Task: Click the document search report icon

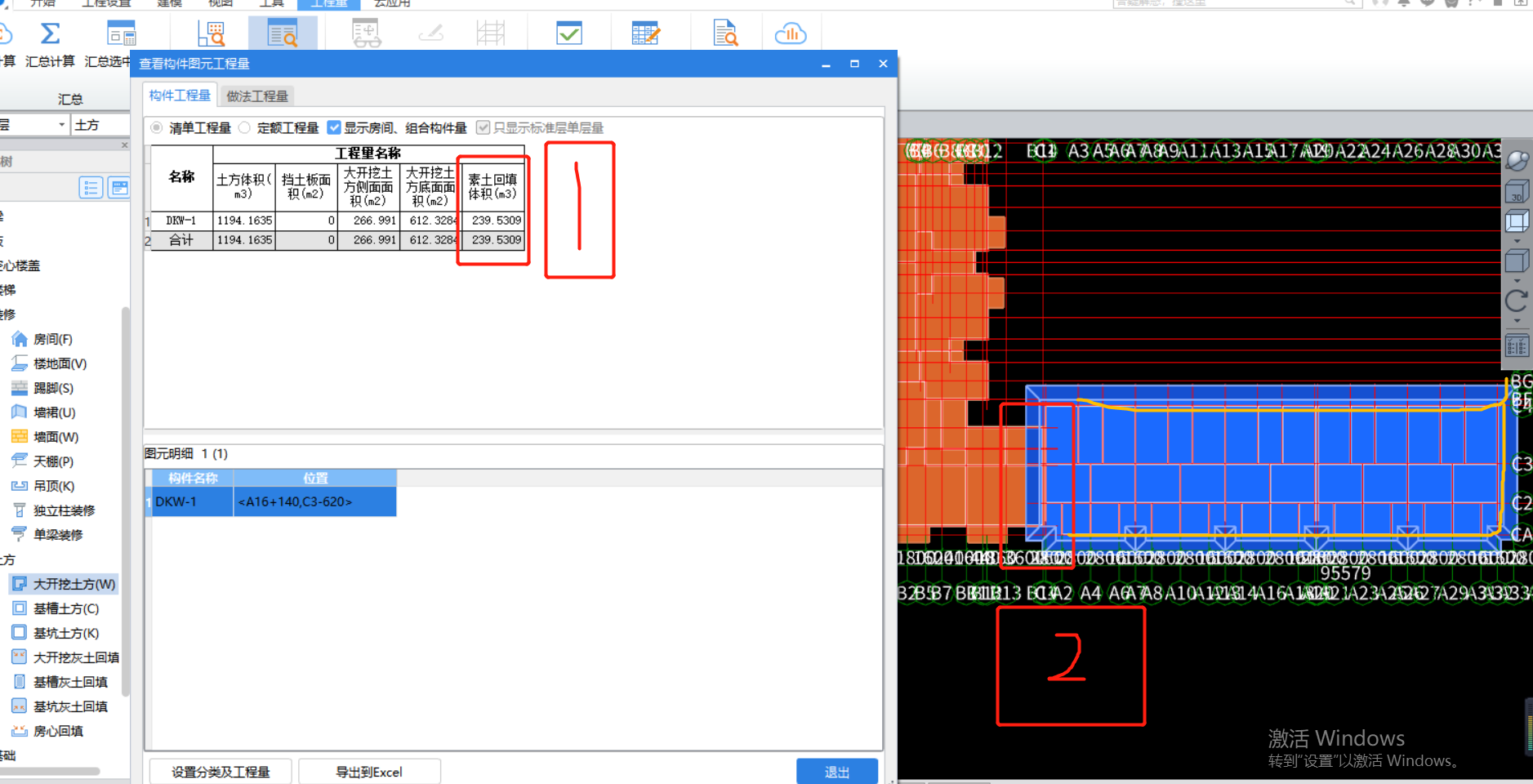Action: click(x=725, y=33)
